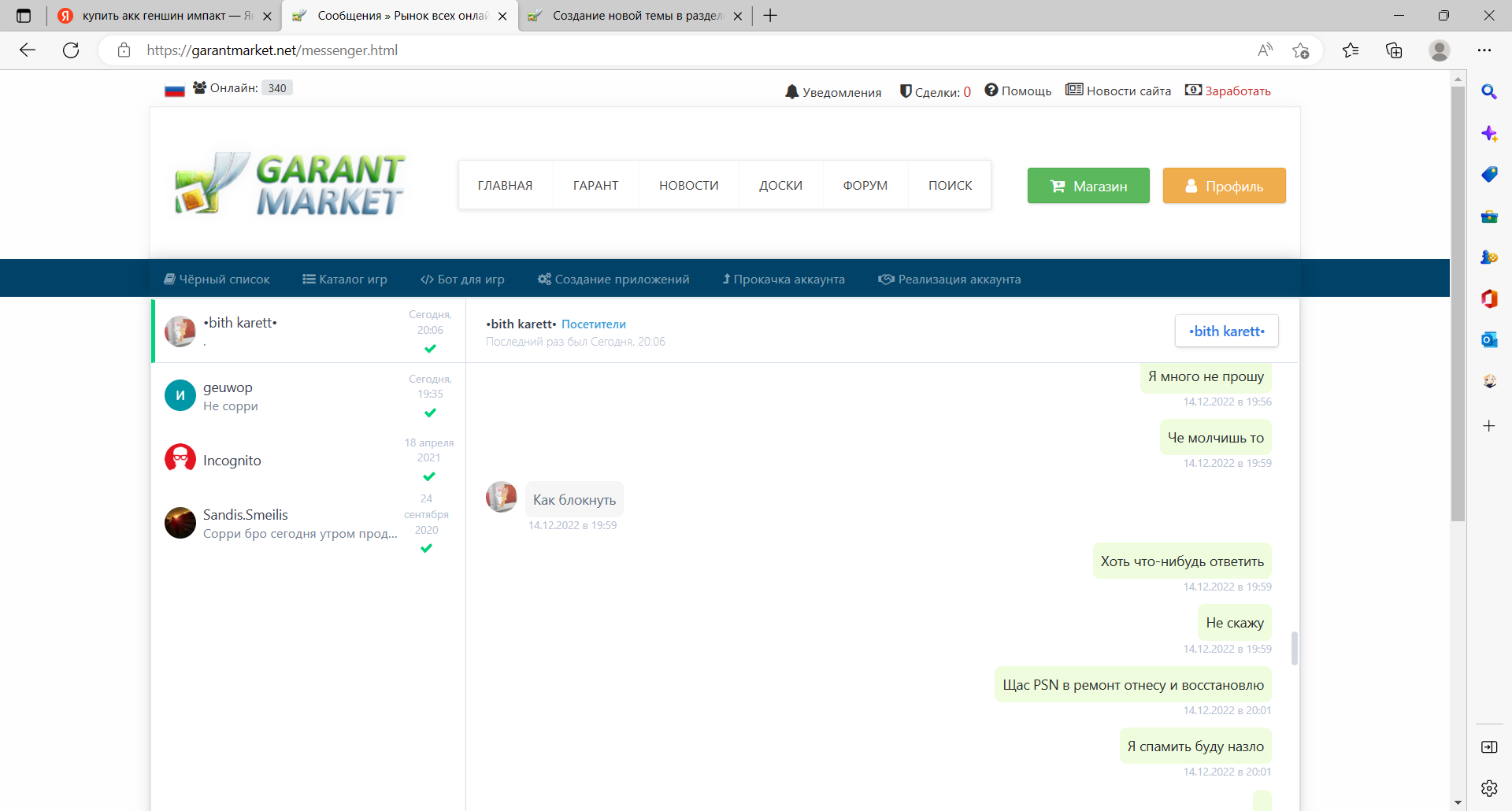
Task: Open Реализация аккаунта link
Action: tap(950, 279)
